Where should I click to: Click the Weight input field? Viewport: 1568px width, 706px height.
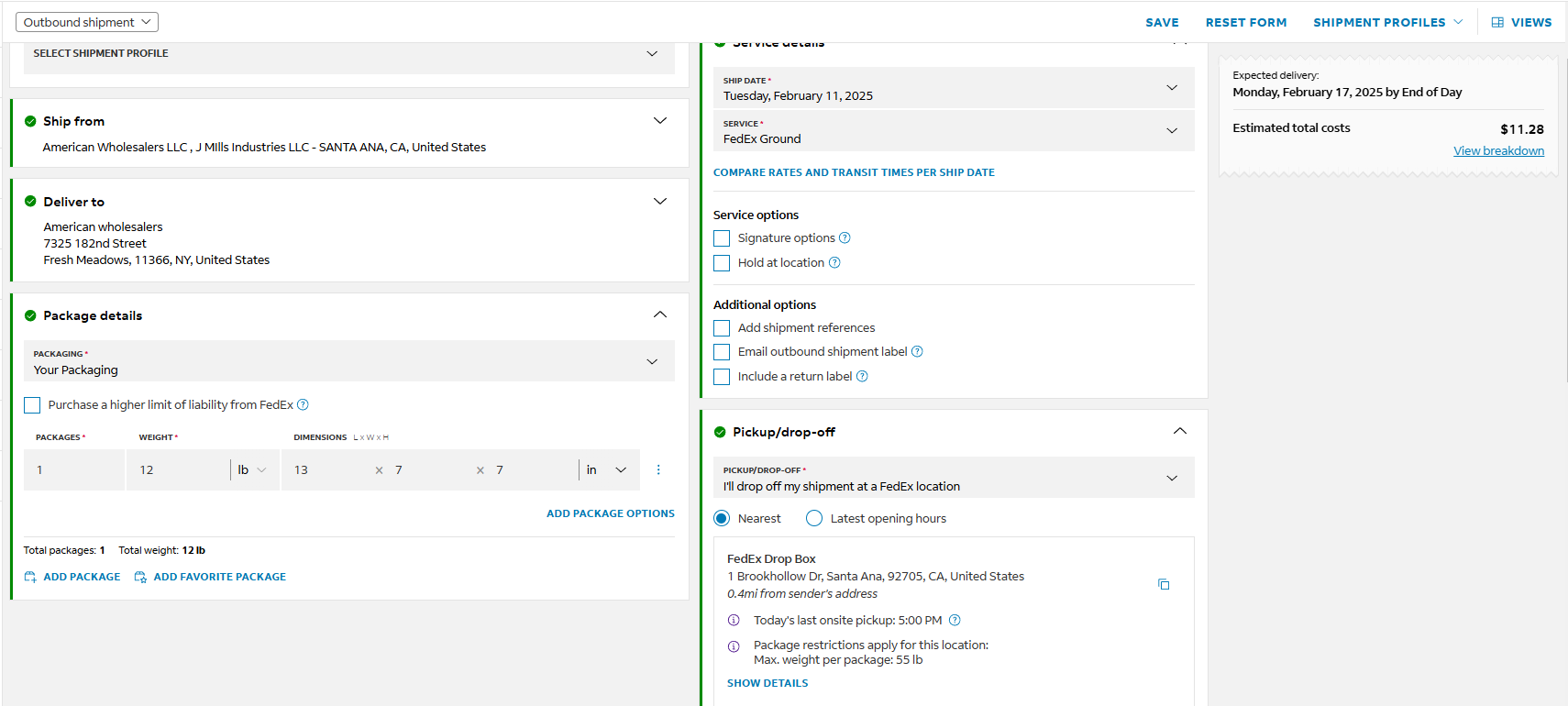177,469
